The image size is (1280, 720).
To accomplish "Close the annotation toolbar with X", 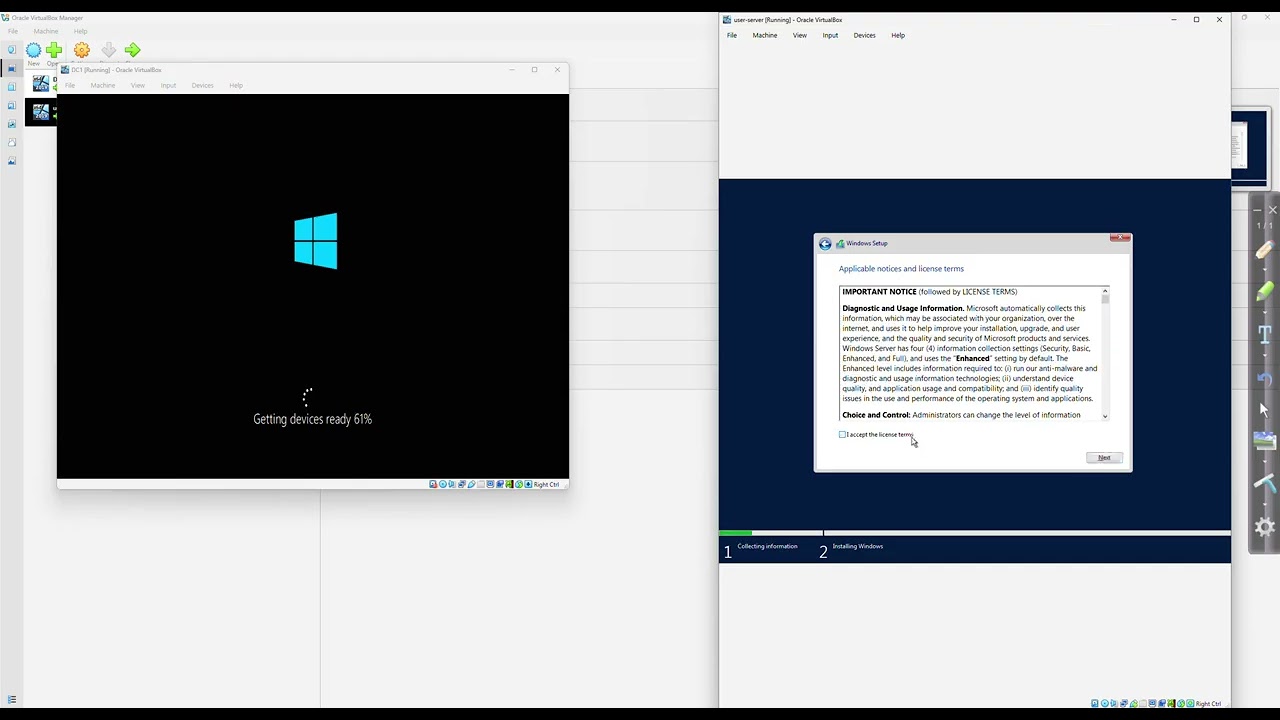I will pyautogui.click(x=1273, y=210).
